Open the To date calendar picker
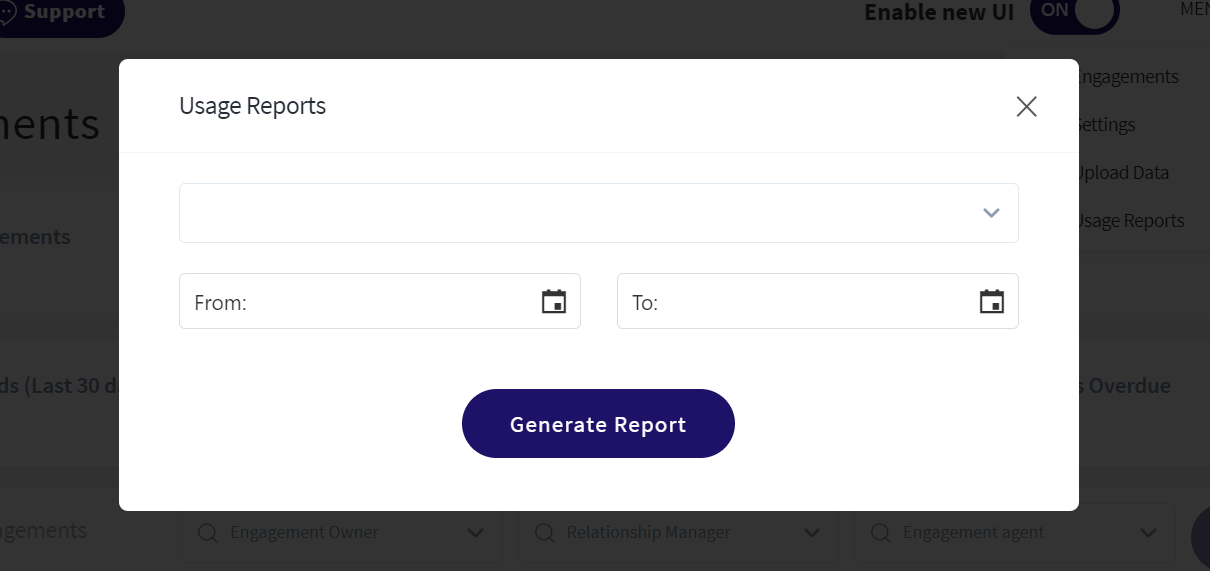Image resolution: width=1210 pixels, height=571 pixels. (x=992, y=301)
